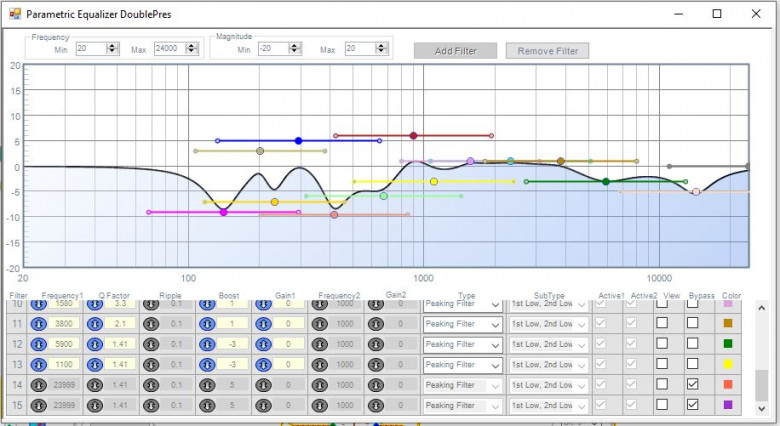Click the Frequency1 knob in filter row 13
The image size is (780, 426).
point(38,365)
